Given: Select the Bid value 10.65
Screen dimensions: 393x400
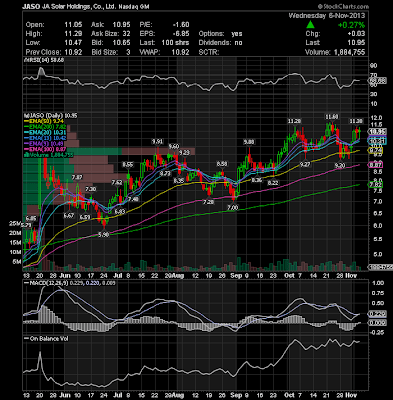Looking at the screenshot, I should click(122, 43).
